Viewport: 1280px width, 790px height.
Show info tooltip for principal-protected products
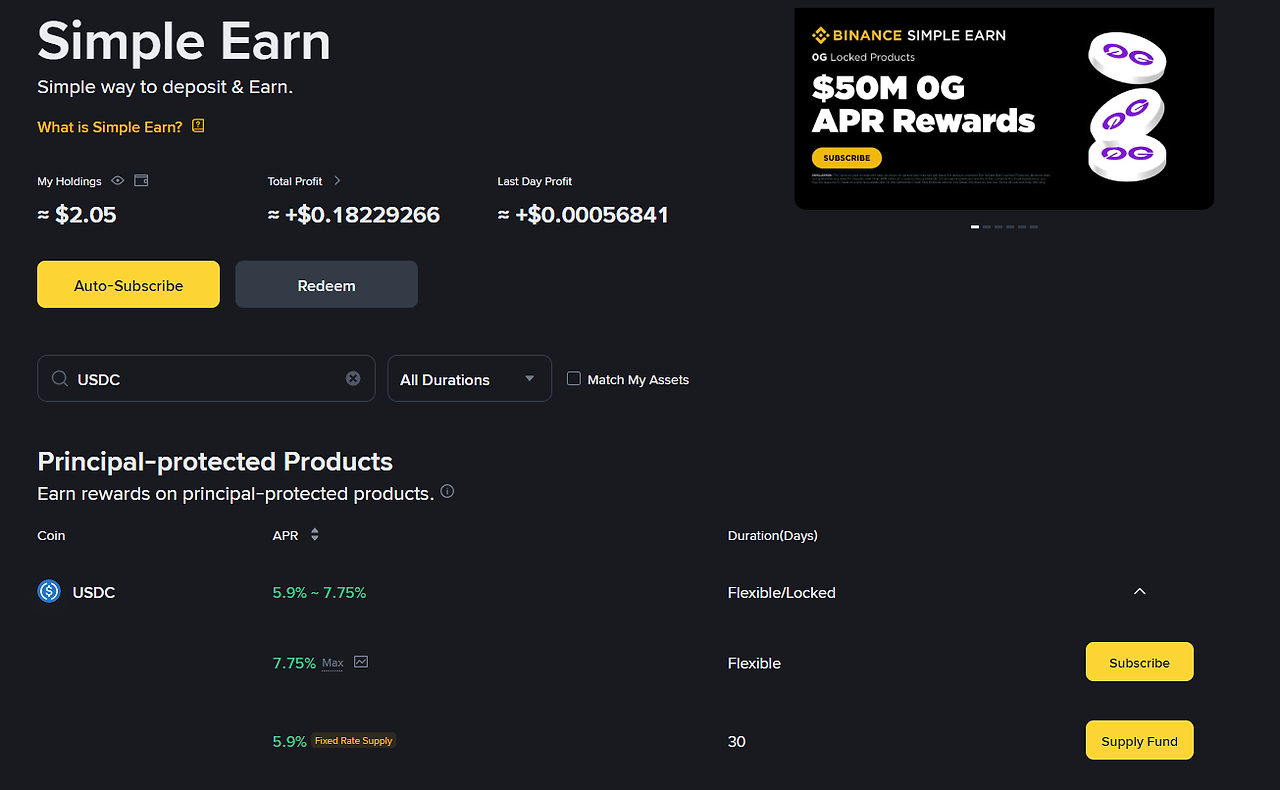tap(447, 492)
